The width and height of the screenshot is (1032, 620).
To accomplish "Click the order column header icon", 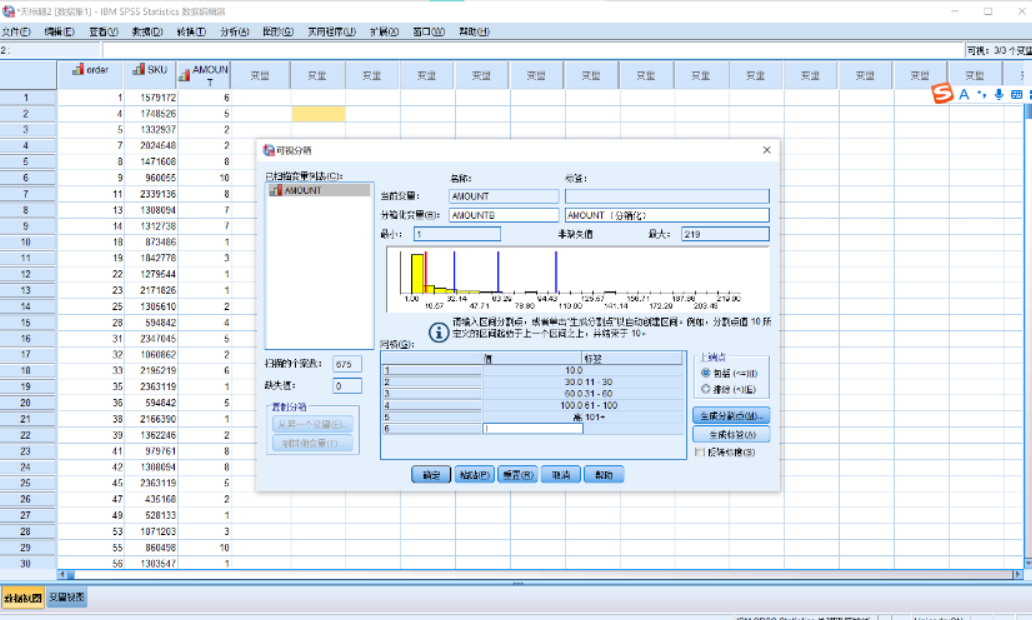I will click(78, 69).
